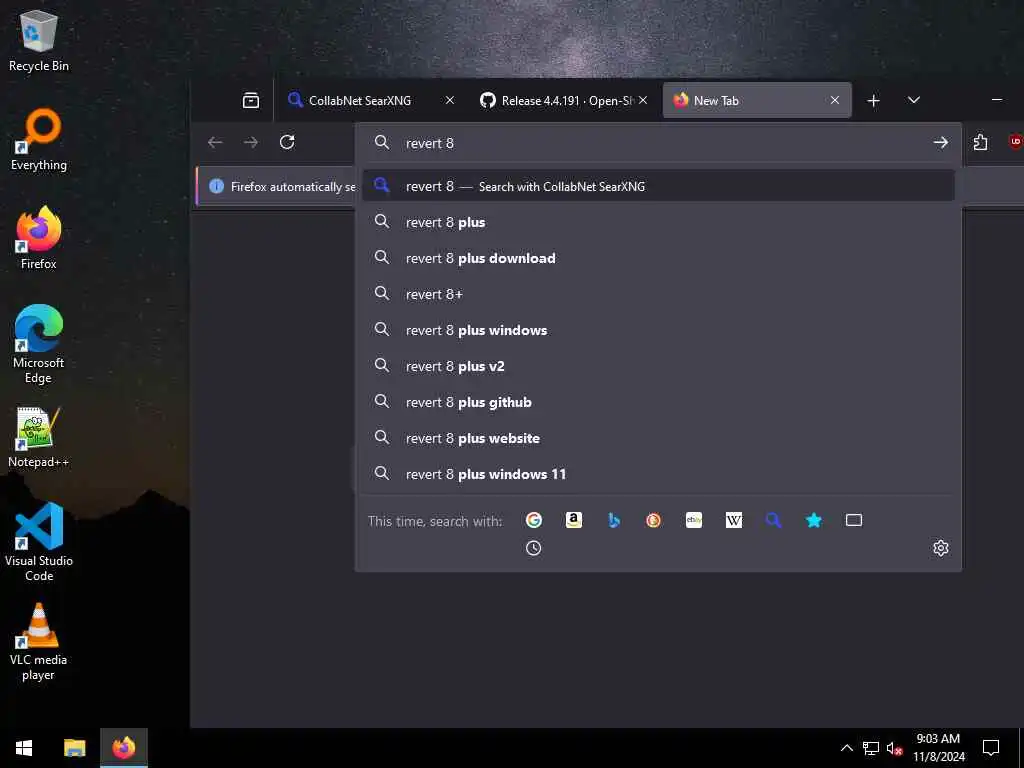Show hidden system tray icons

point(846,748)
